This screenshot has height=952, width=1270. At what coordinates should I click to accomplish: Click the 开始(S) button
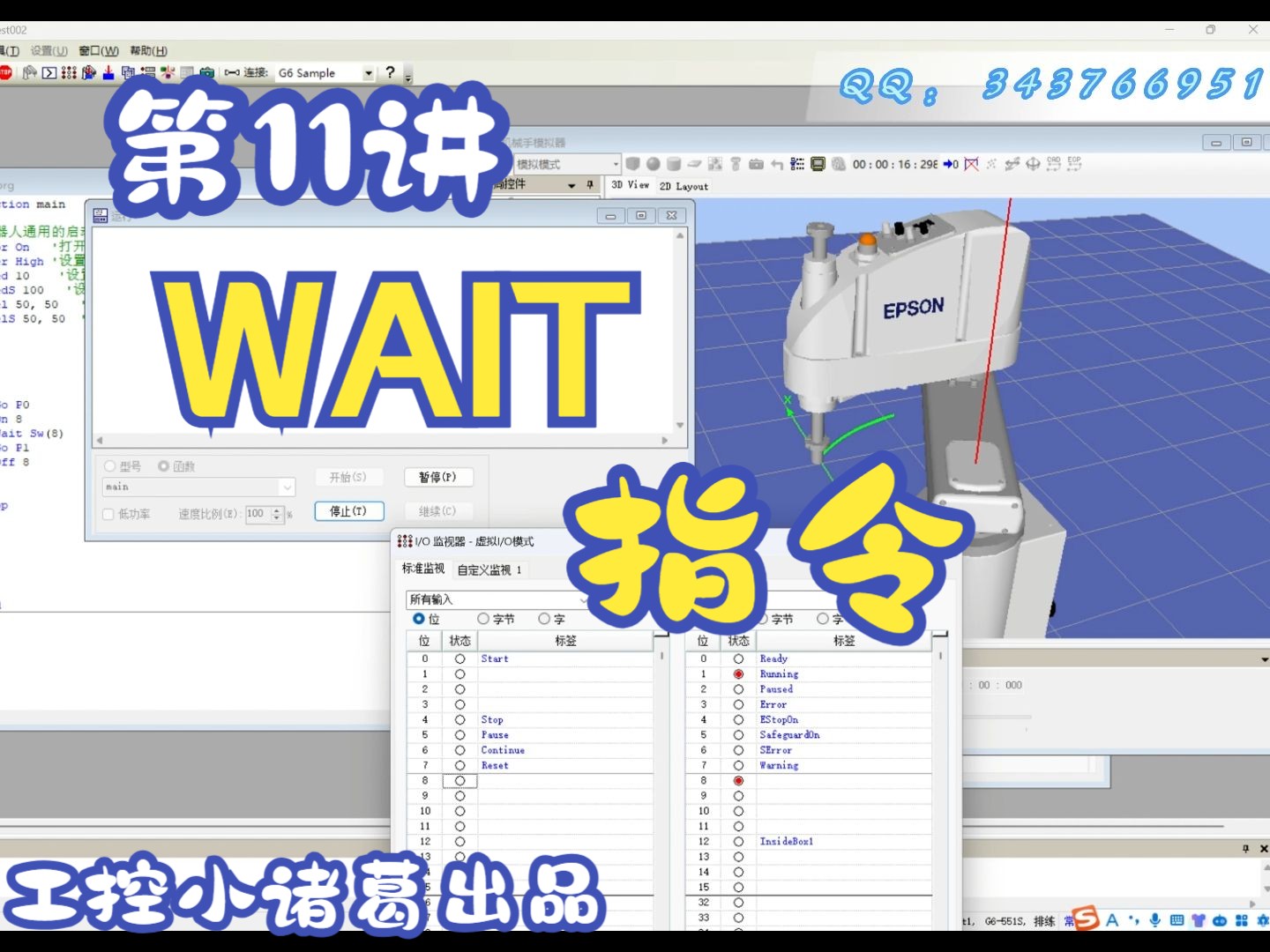tap(349, 477)
